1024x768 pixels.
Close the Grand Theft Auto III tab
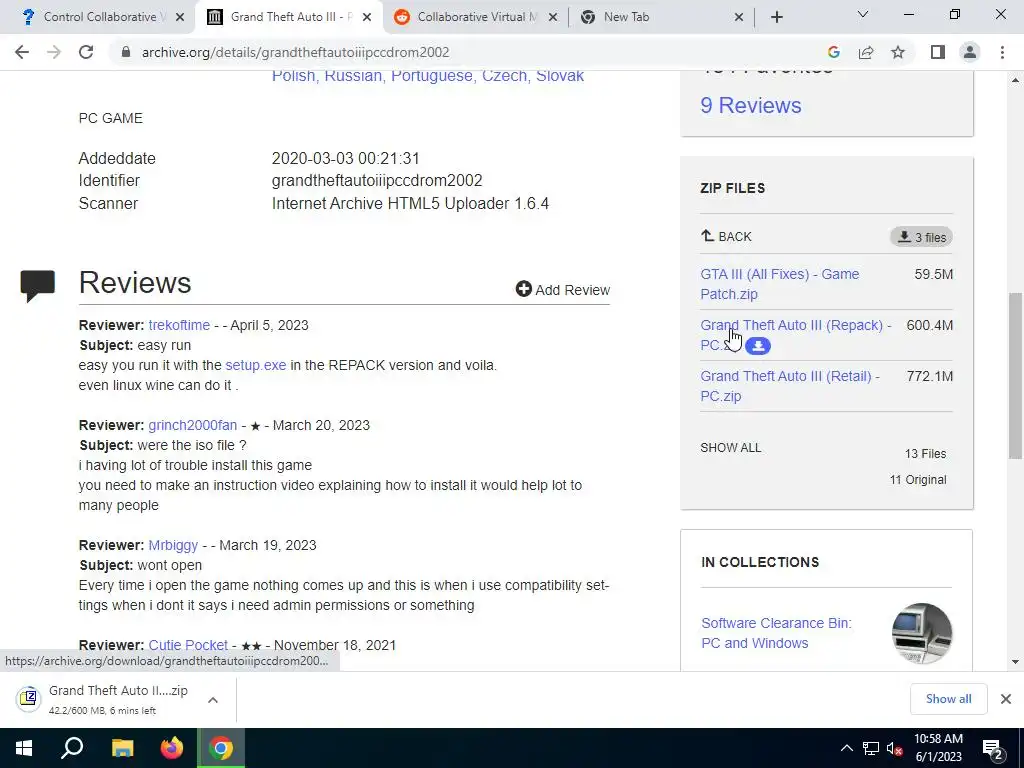coord(367,17)
